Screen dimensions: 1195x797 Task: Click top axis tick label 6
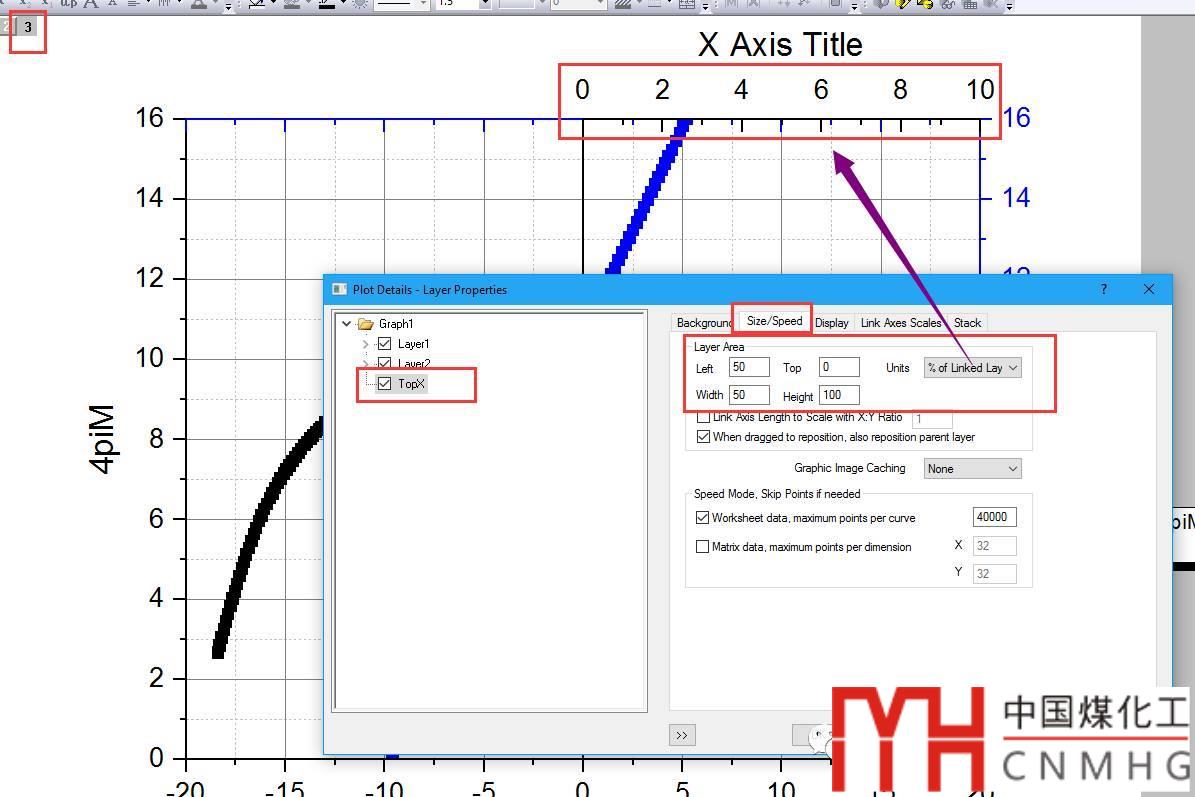821,89
